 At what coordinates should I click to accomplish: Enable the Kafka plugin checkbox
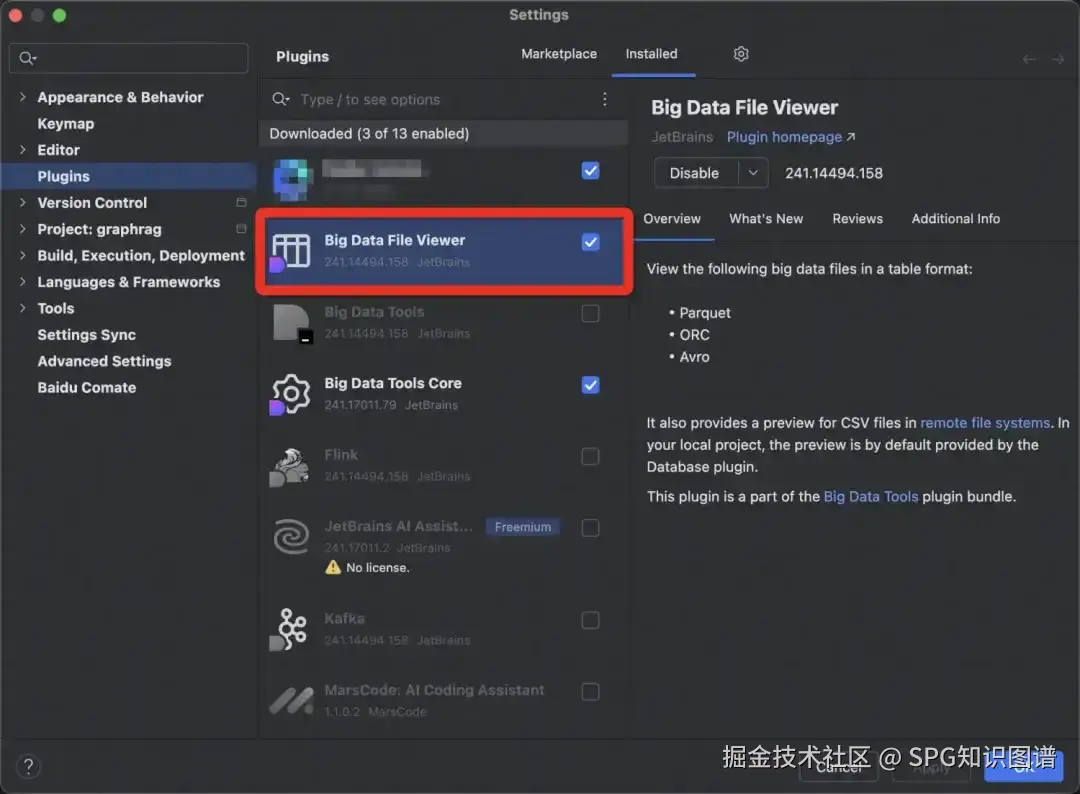[590, 620]
